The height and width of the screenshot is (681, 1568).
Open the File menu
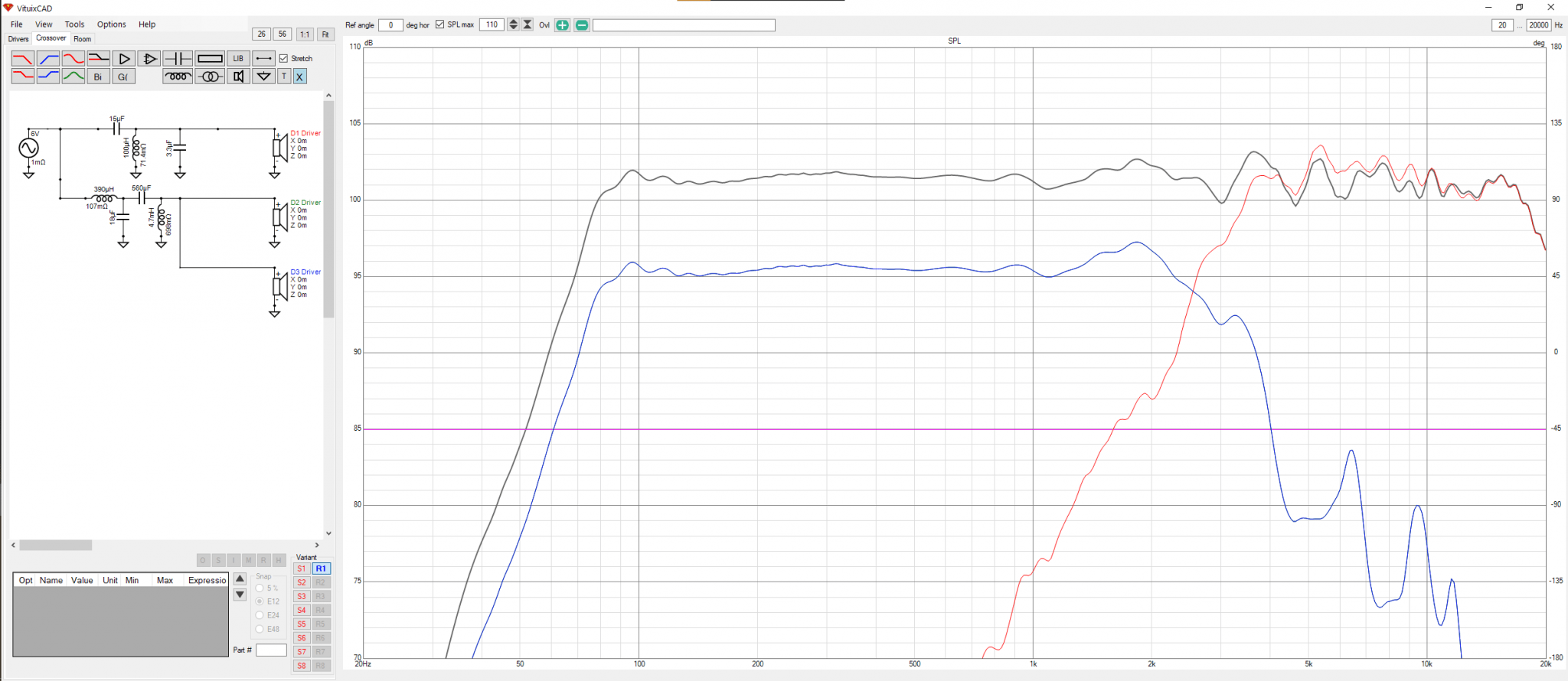[17, 24]
